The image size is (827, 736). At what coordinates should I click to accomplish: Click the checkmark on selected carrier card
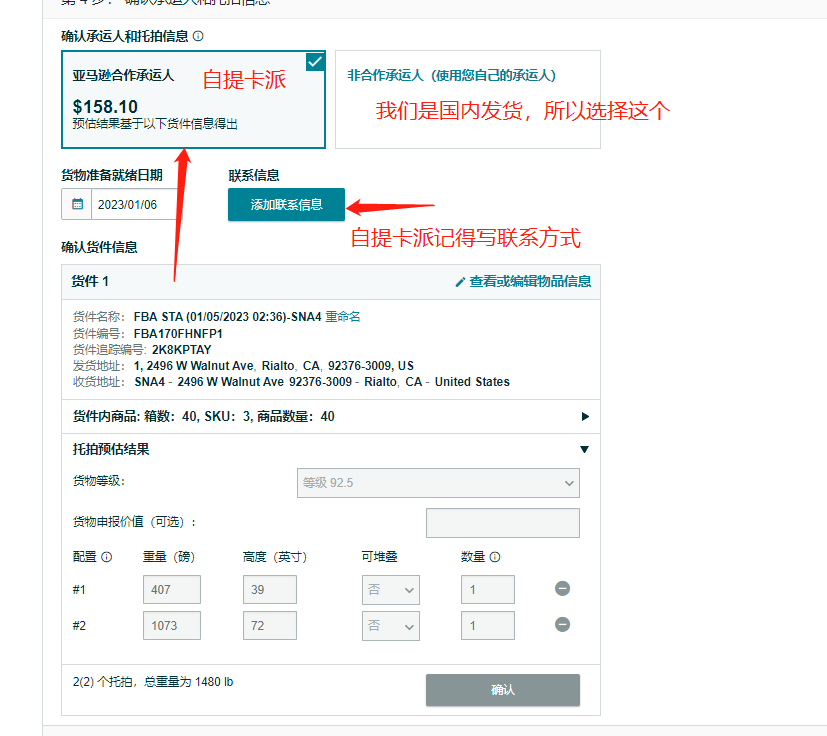[315, 62]
